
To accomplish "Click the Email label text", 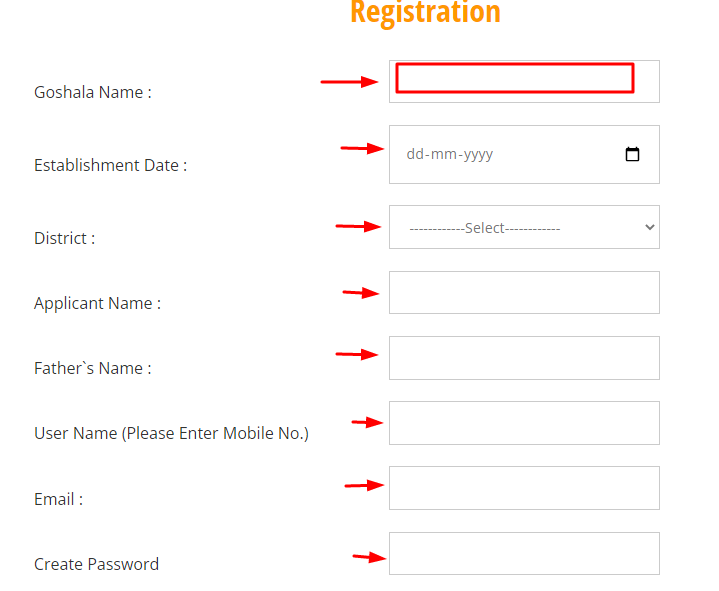I will (x=59, y=499).
